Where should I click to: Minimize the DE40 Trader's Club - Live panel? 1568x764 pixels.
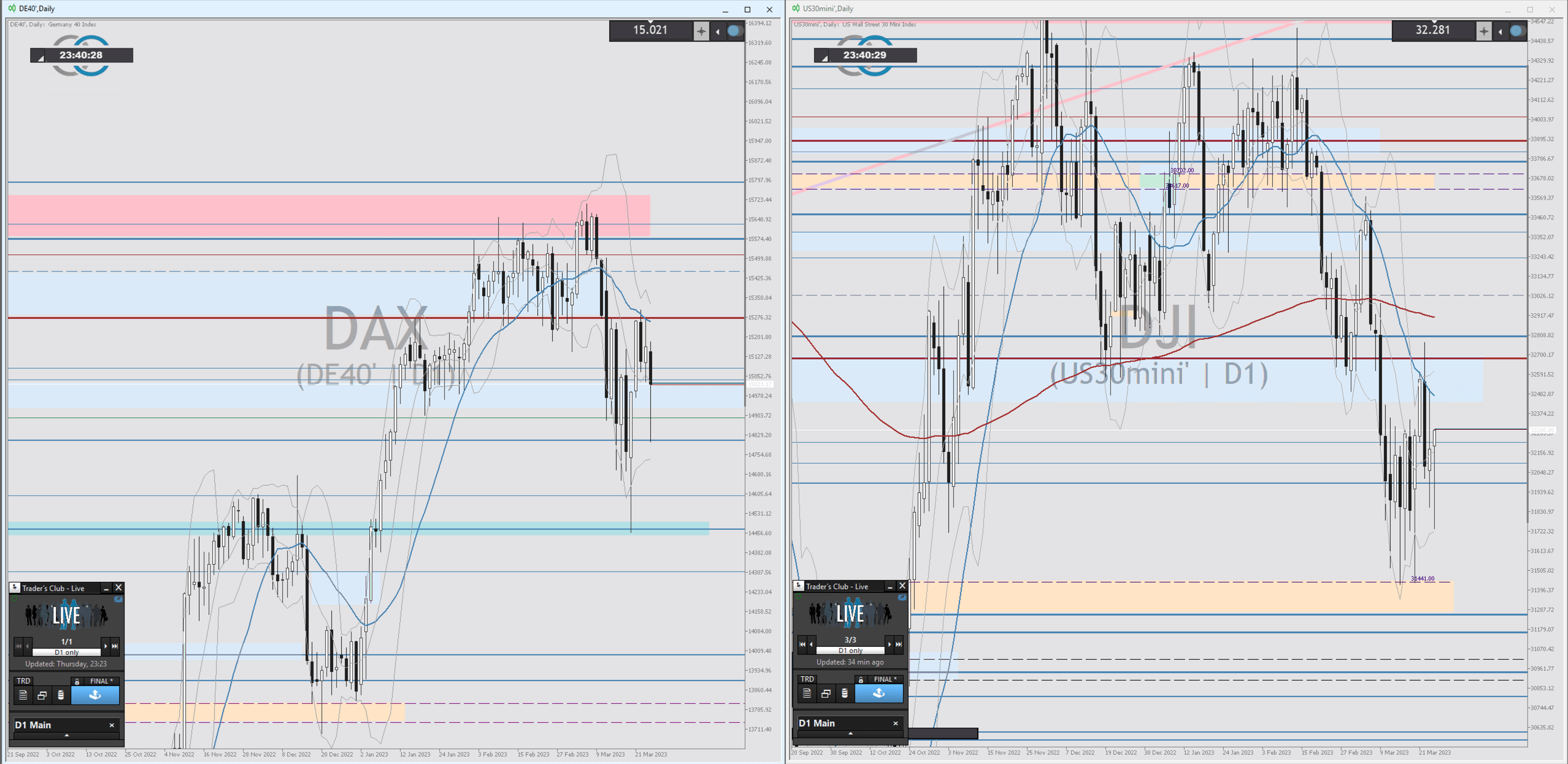[106, 588]
